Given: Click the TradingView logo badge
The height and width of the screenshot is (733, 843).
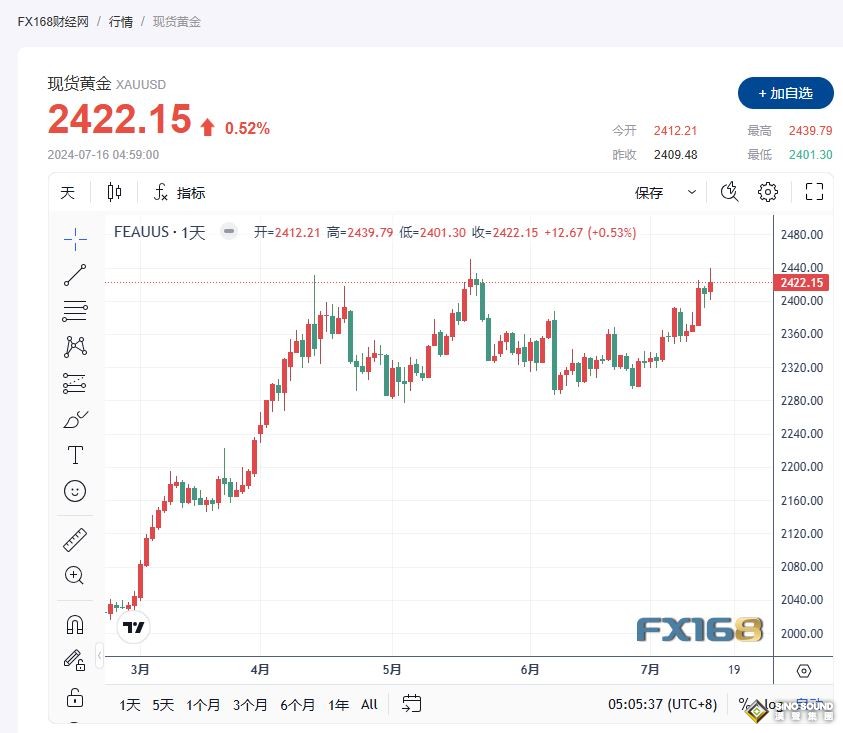Looking at the screenshot, I should [x=133, y=627].
